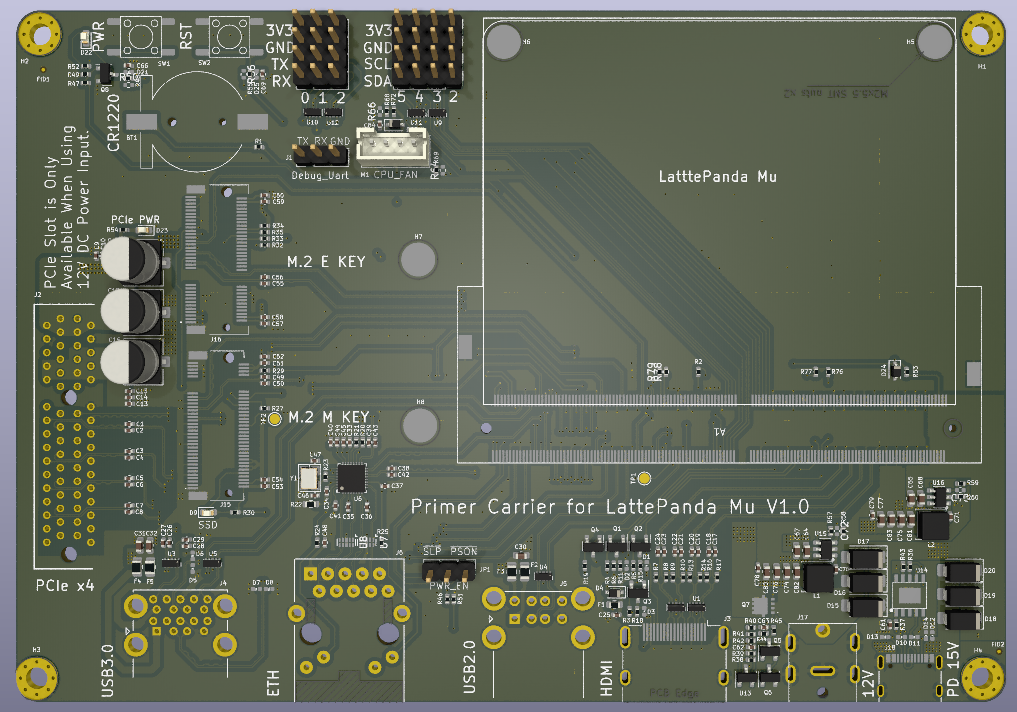1017x712 pixels.
Task: Select the LattePanda Mu module label
Action: 718,177
